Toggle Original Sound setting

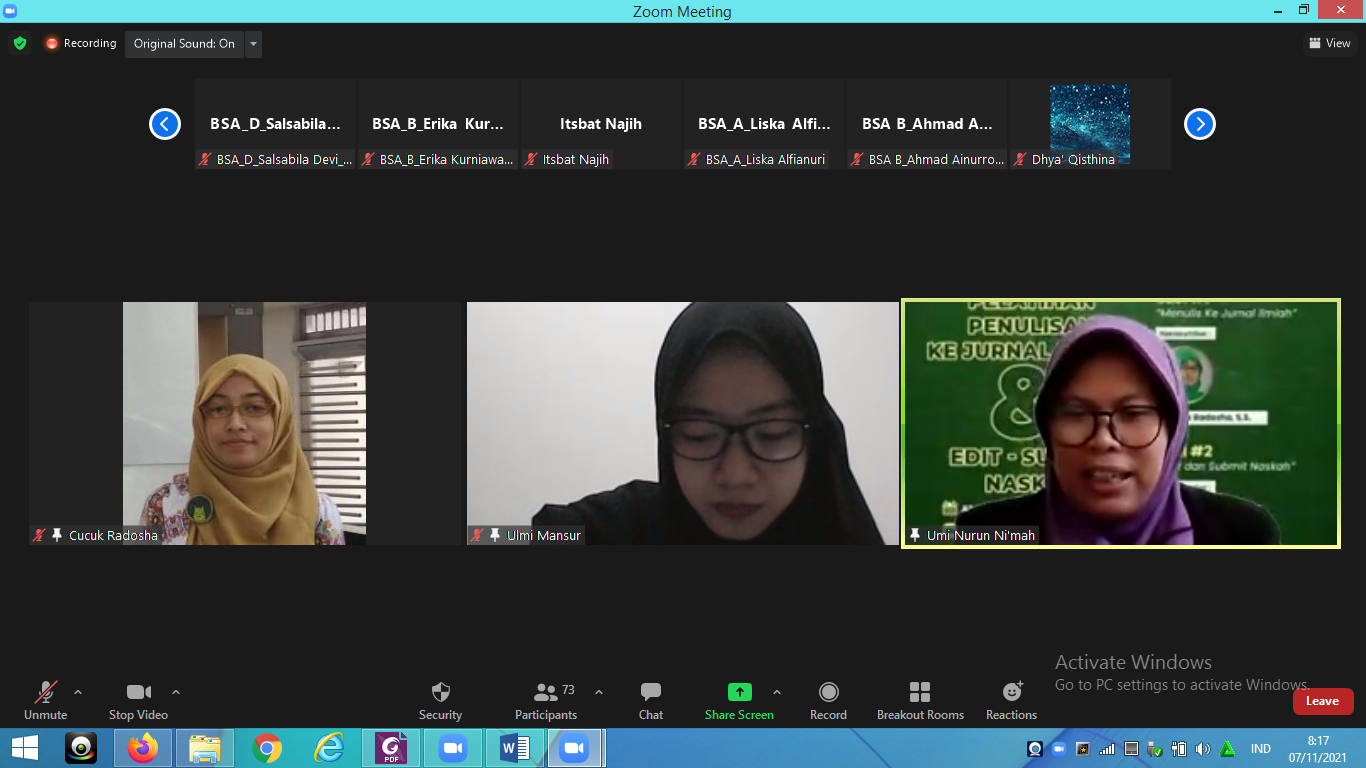184,44
